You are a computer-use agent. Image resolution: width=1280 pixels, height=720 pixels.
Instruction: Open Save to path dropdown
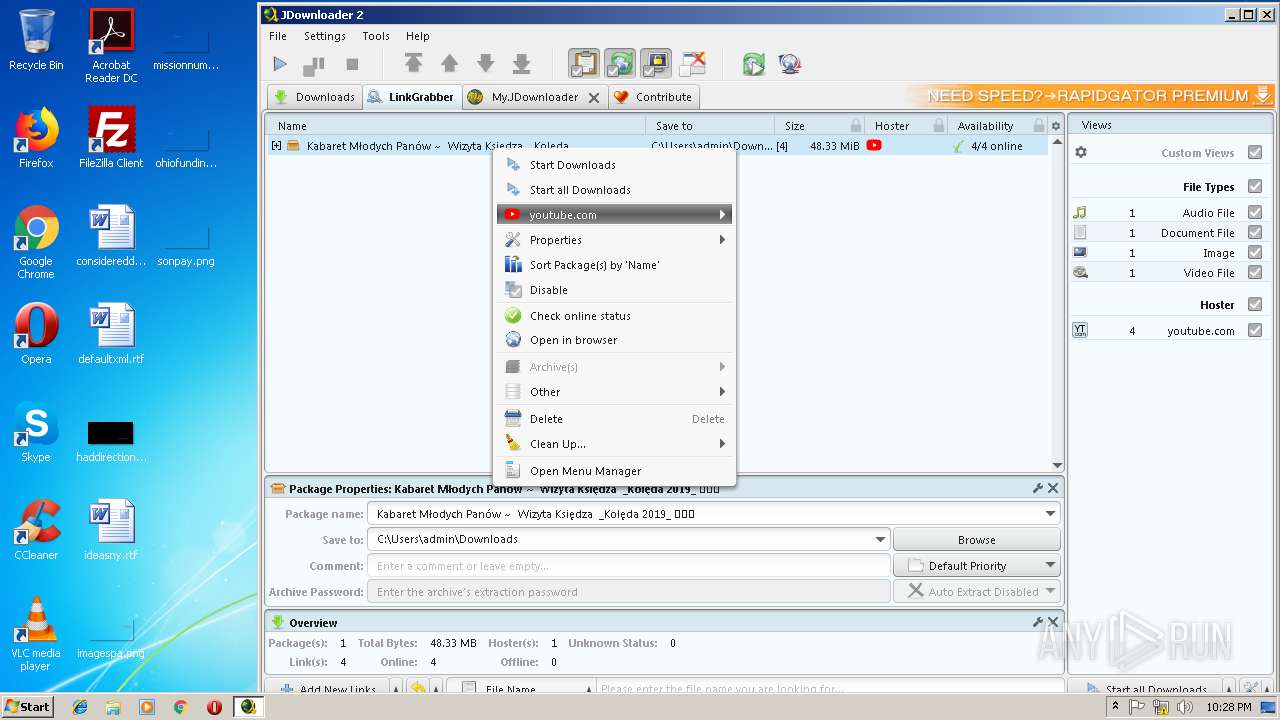880,539
